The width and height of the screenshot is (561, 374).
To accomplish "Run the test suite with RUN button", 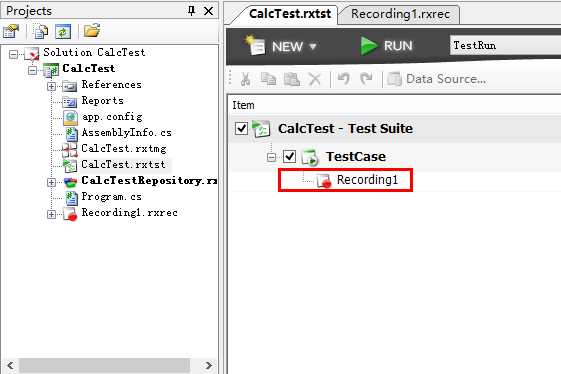I will (386, 46).
